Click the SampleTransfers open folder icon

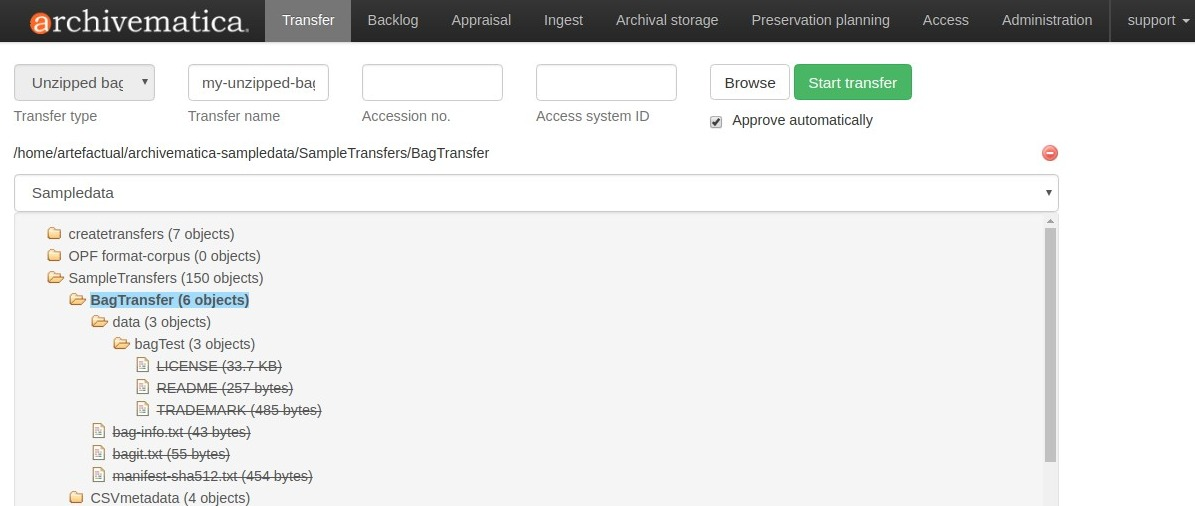point(55,278)
